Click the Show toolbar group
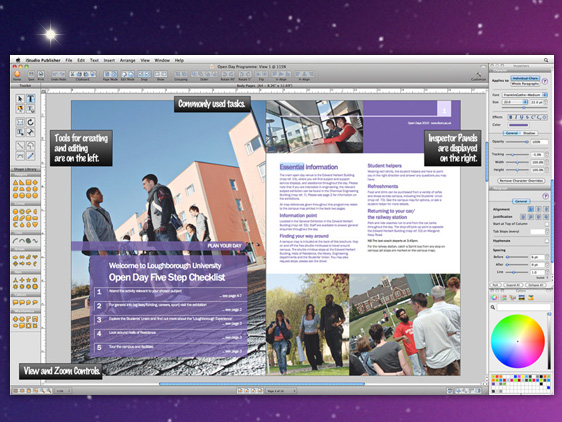Image resolution: width=562 pixels, height=422 pixels. (161, 75)
